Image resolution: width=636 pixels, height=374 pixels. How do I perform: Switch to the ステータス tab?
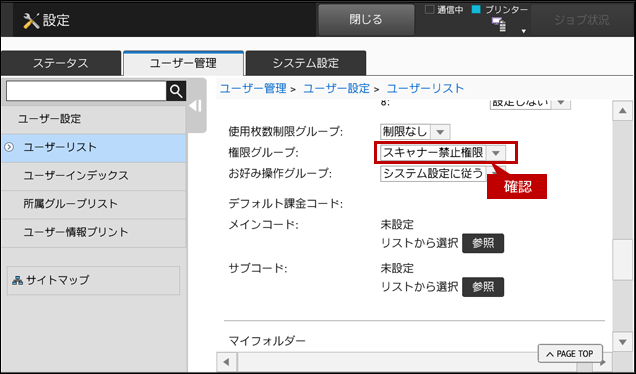click(61, 63)
